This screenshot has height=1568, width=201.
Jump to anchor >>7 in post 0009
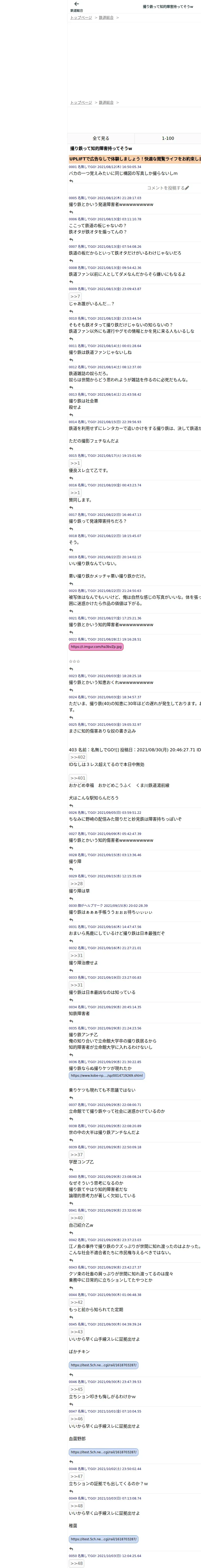[x=75, y=296]
